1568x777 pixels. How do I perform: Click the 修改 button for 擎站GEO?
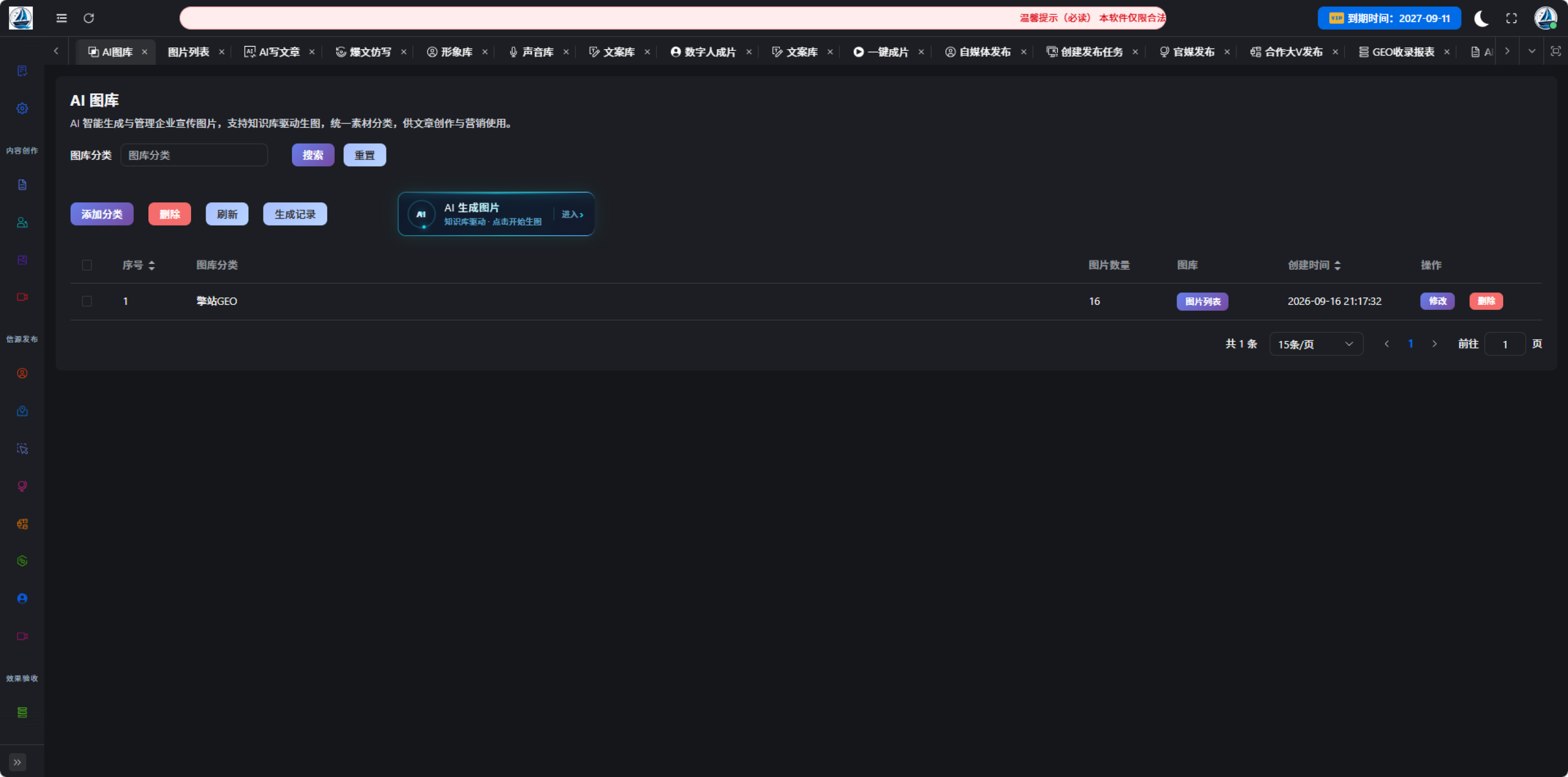click(1437, 301)
